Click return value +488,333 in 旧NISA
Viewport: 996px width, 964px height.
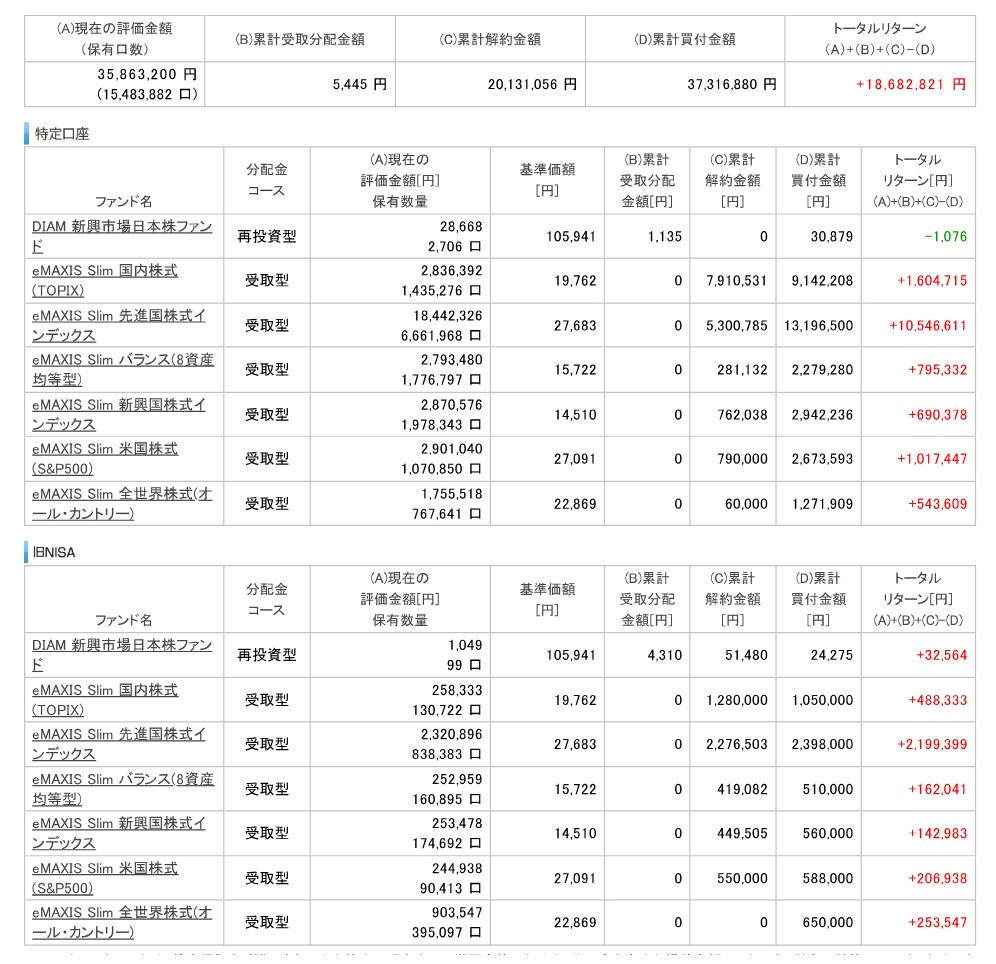coord(938,700)
